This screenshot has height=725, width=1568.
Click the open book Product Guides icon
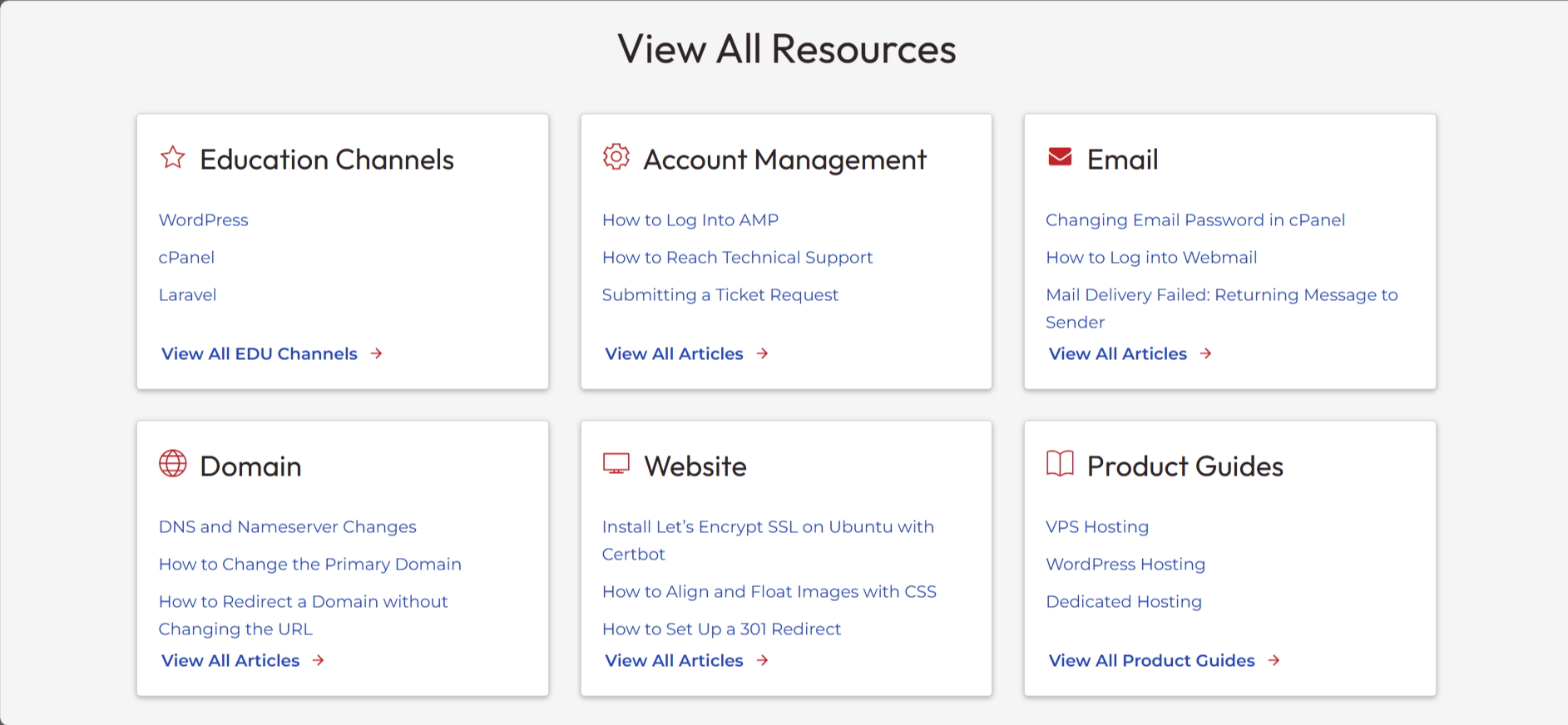coord(1060,463)
